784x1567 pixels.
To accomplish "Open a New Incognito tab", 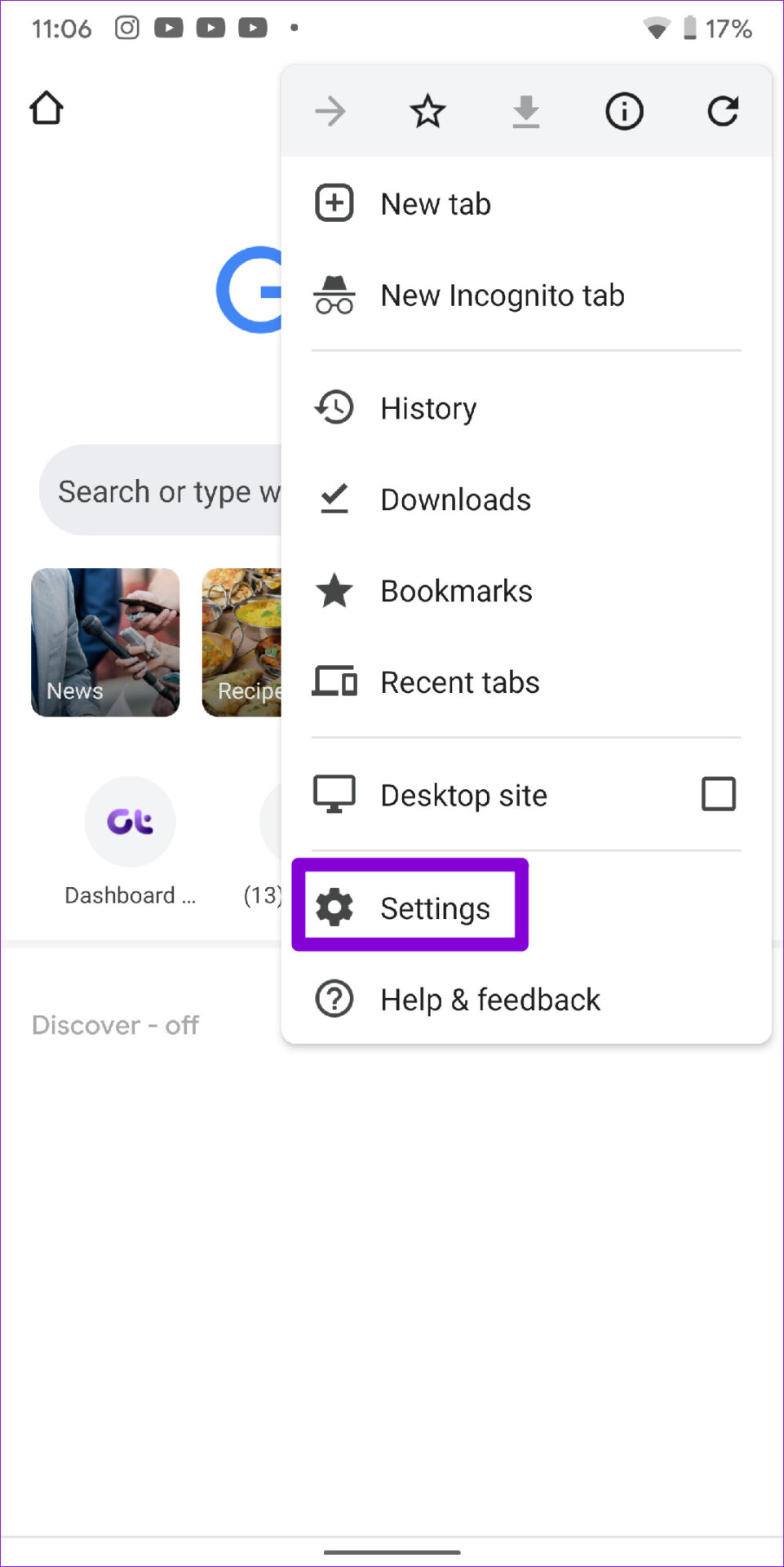I will pos(526,295).
